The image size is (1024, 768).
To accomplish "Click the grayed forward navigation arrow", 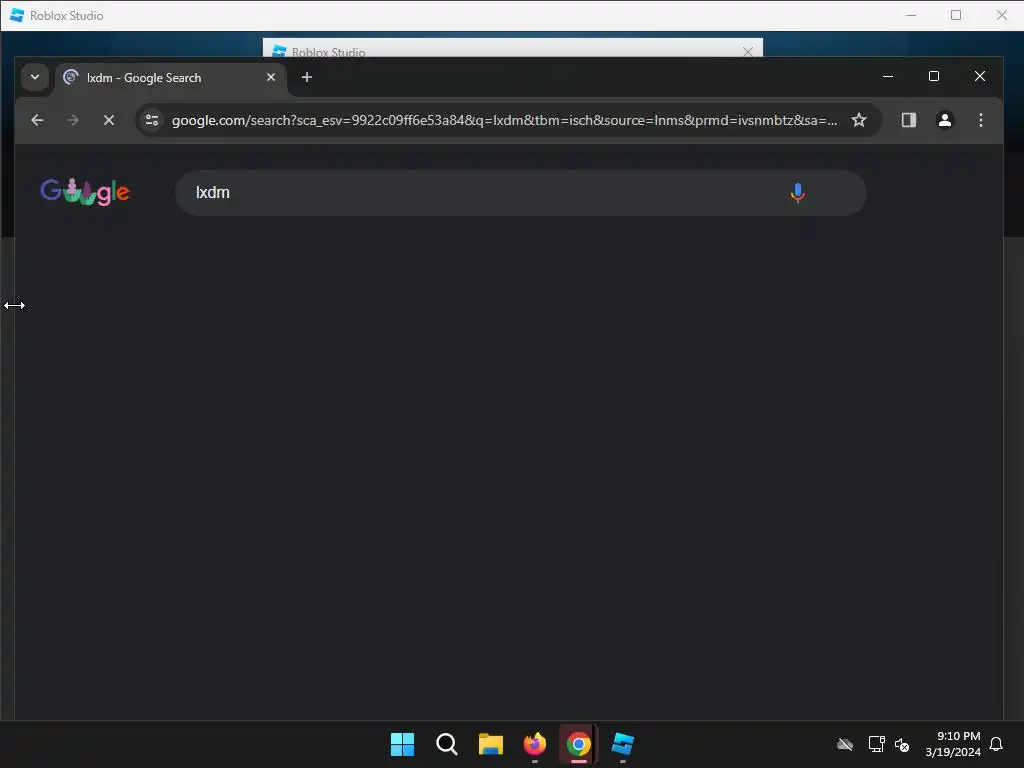I will coord(73,120).
